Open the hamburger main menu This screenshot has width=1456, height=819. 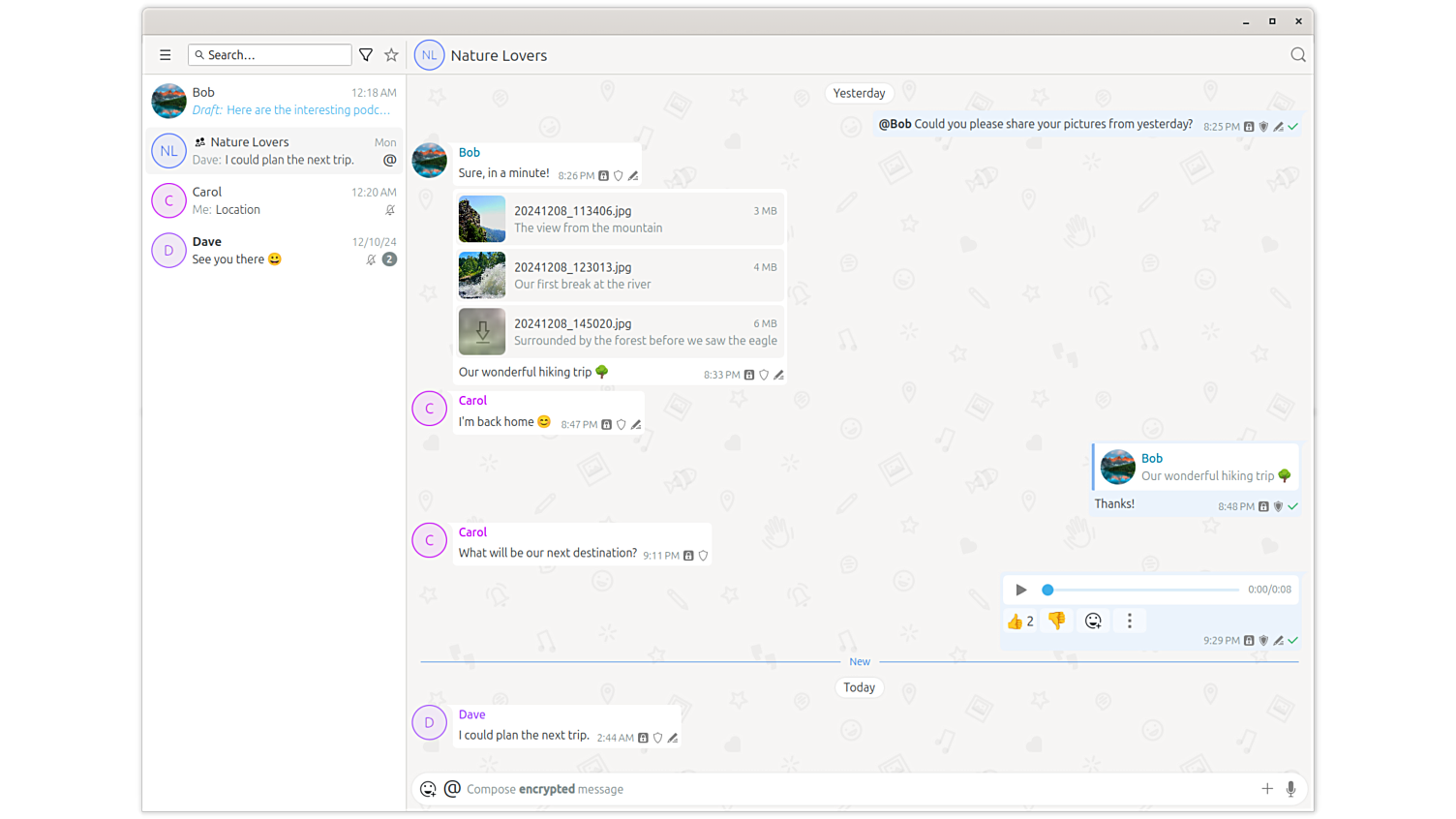166,55
